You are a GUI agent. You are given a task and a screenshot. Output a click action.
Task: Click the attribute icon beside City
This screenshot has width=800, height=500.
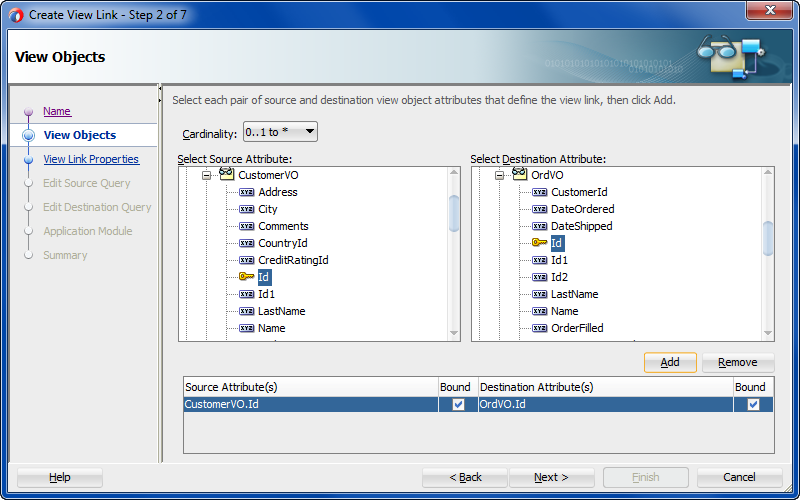pos(246,209)
